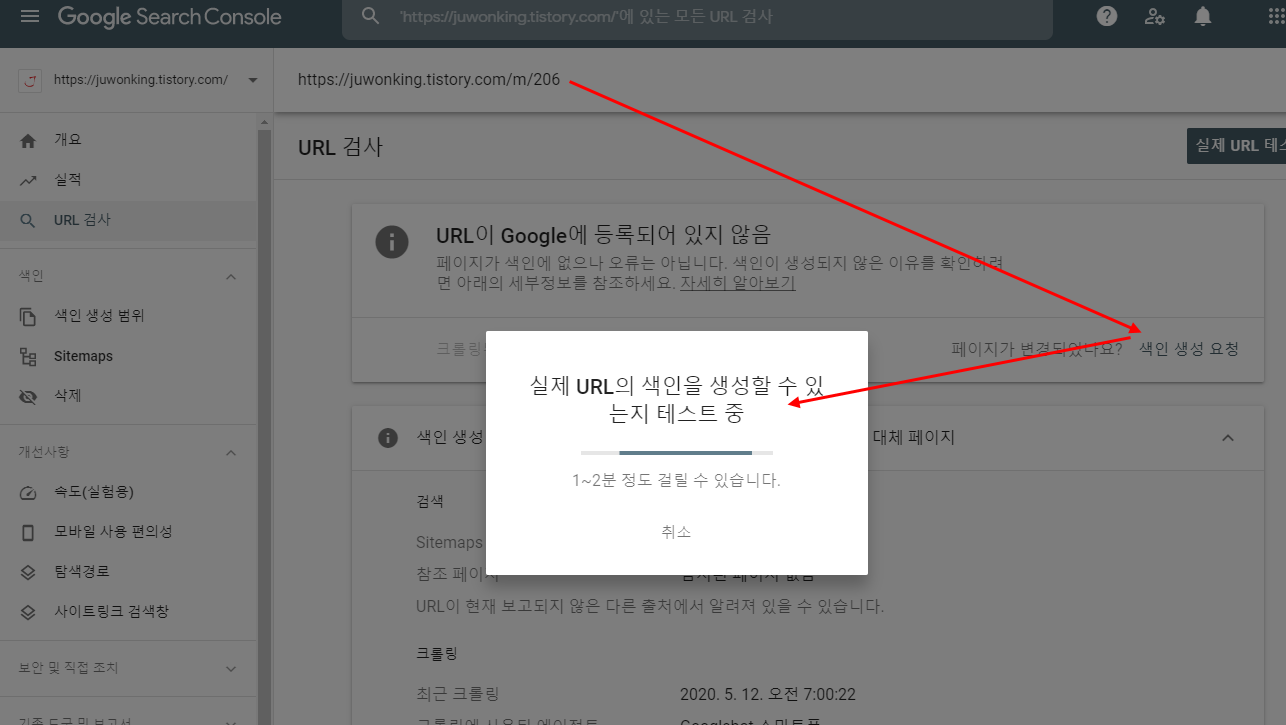Click the layers icon beside 탐색경로
Viewport: 1286px width, 725px height.
[x=28, y=572]
